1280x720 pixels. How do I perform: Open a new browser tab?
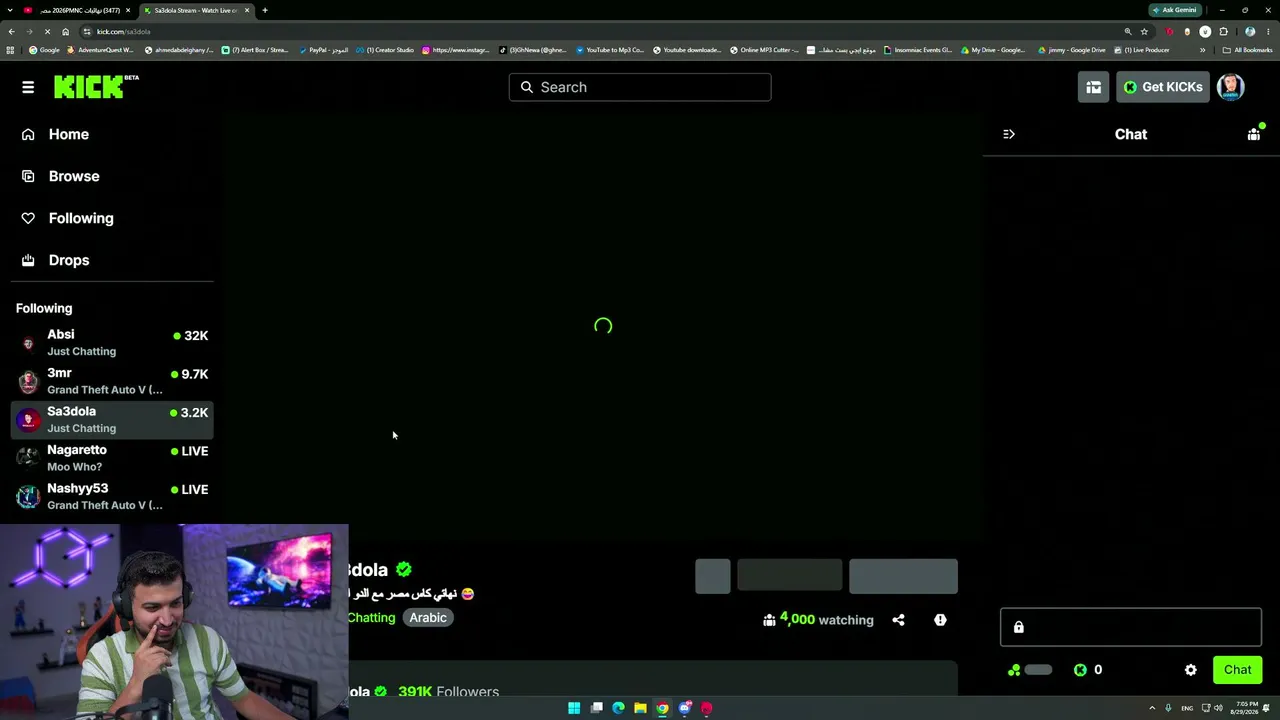pos(265,10)
